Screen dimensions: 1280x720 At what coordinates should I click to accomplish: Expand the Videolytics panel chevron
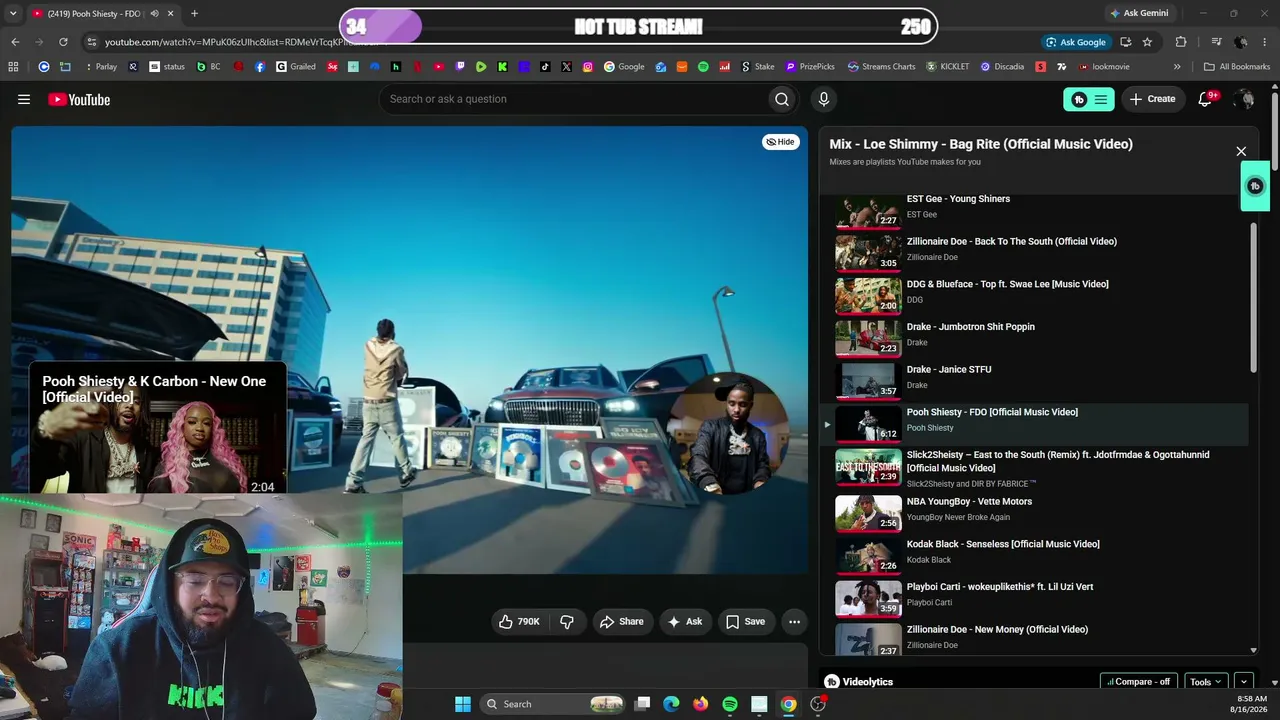[x=1244, y=682]
